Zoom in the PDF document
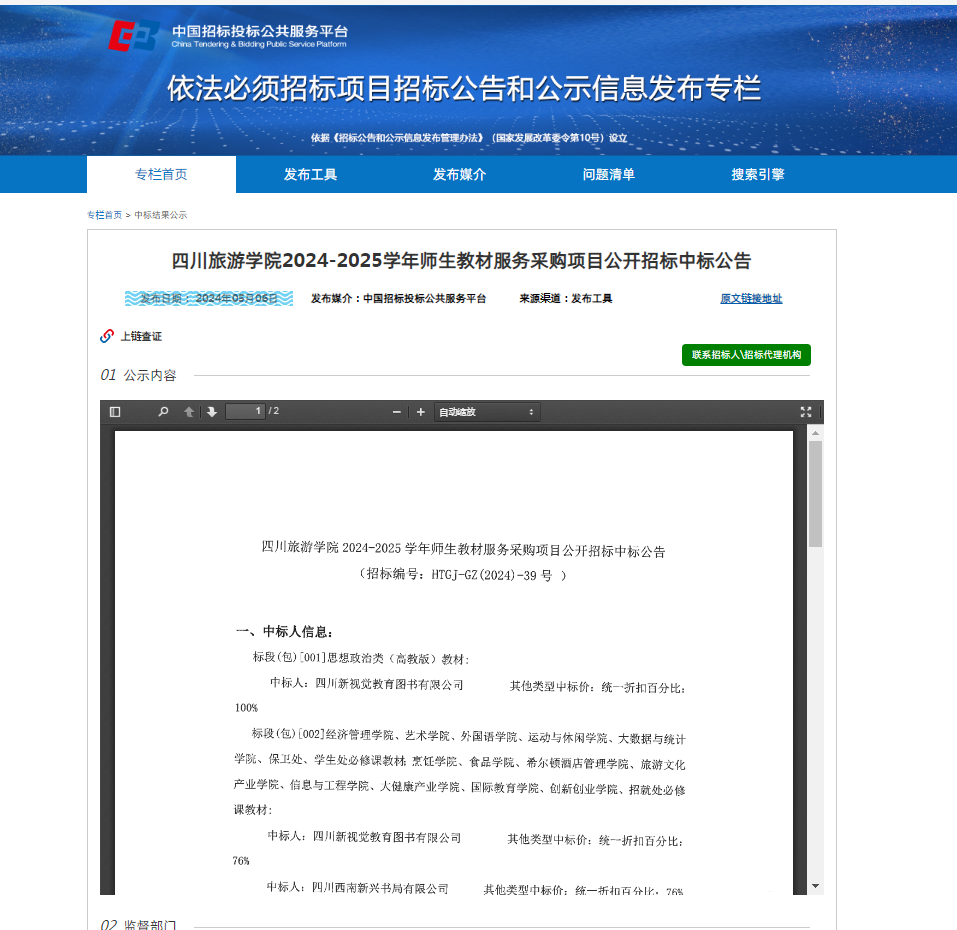 (421, 412)
